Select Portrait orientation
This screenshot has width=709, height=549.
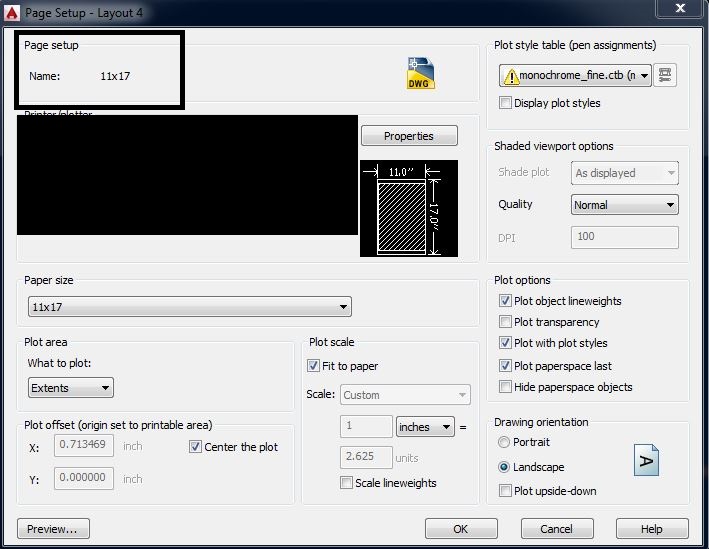[x=504, y=442]
